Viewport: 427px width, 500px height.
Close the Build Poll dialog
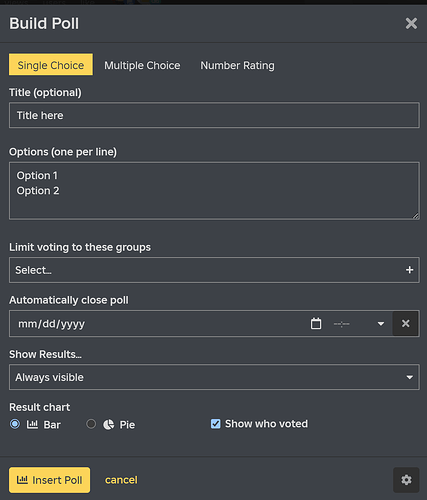pos(411,24)
